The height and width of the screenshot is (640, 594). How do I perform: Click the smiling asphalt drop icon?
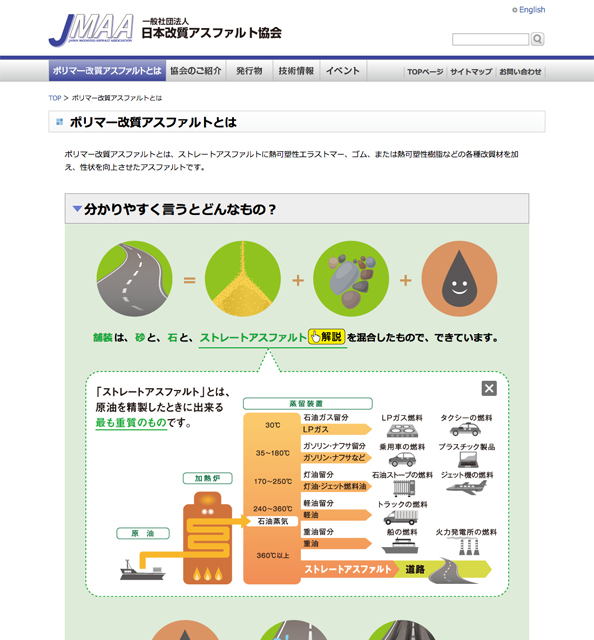tap(459, 279)
